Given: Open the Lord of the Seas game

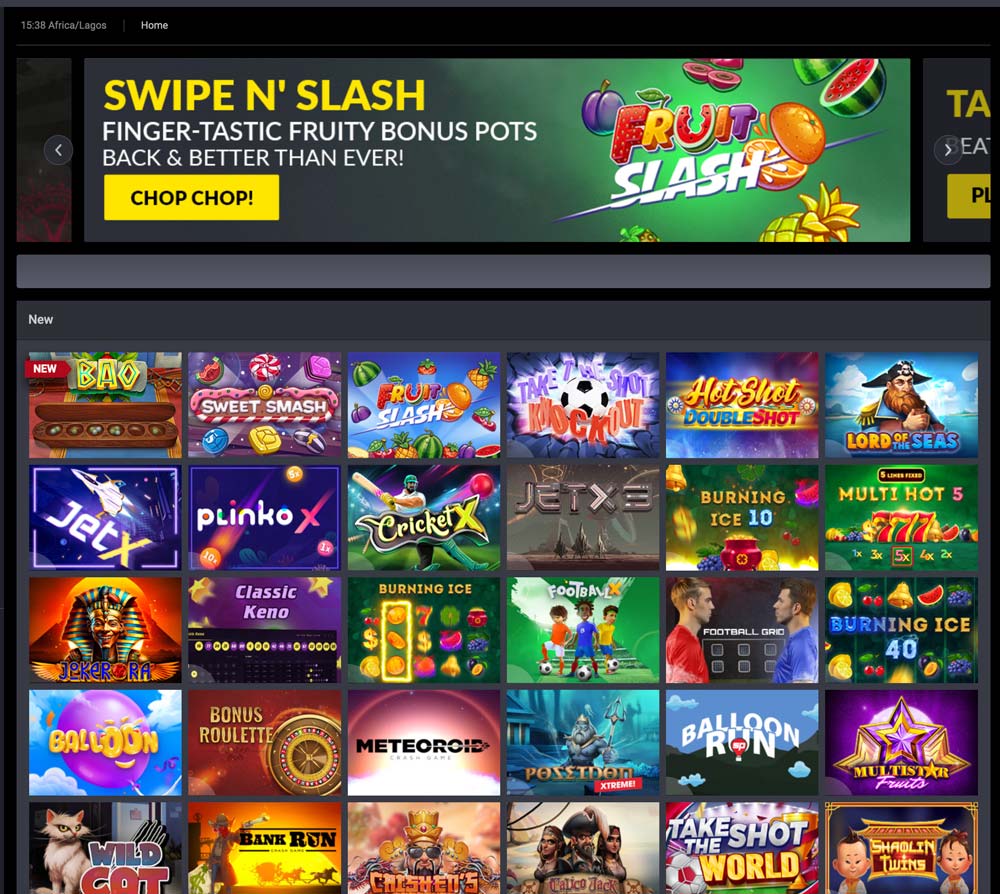Looking at the screenshot, I should [x=902, y=405].
